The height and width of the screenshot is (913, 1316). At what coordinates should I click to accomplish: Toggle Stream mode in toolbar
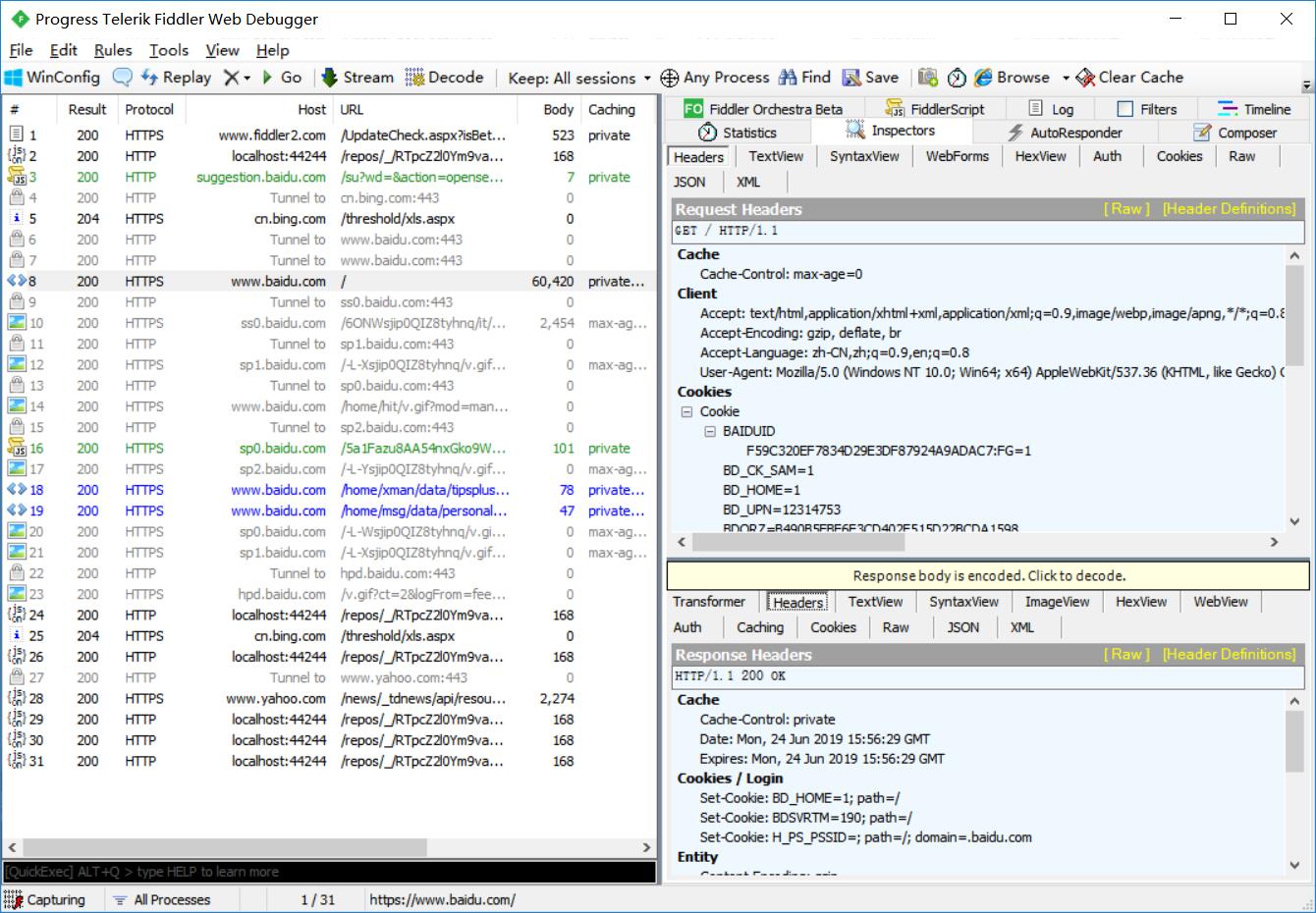[x=357, y=78]
